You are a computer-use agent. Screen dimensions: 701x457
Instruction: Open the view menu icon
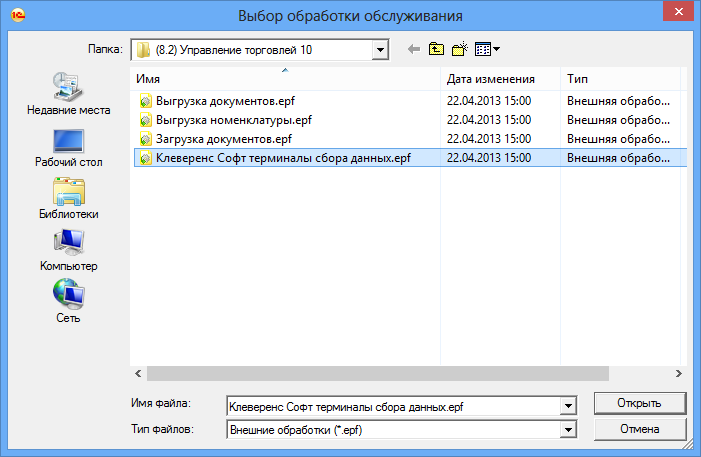487,49
